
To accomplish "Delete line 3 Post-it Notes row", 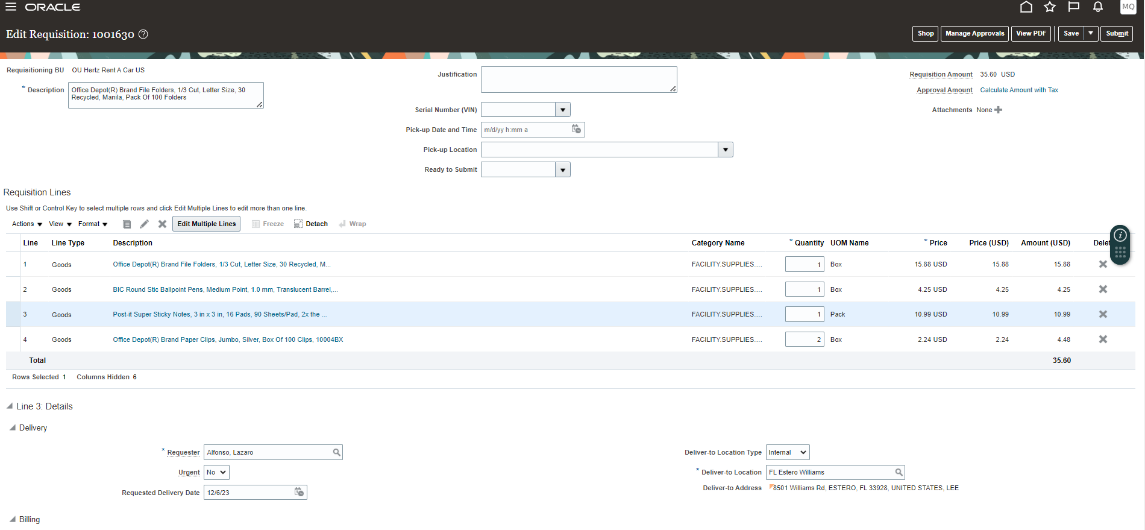I will coord(1103,314).
